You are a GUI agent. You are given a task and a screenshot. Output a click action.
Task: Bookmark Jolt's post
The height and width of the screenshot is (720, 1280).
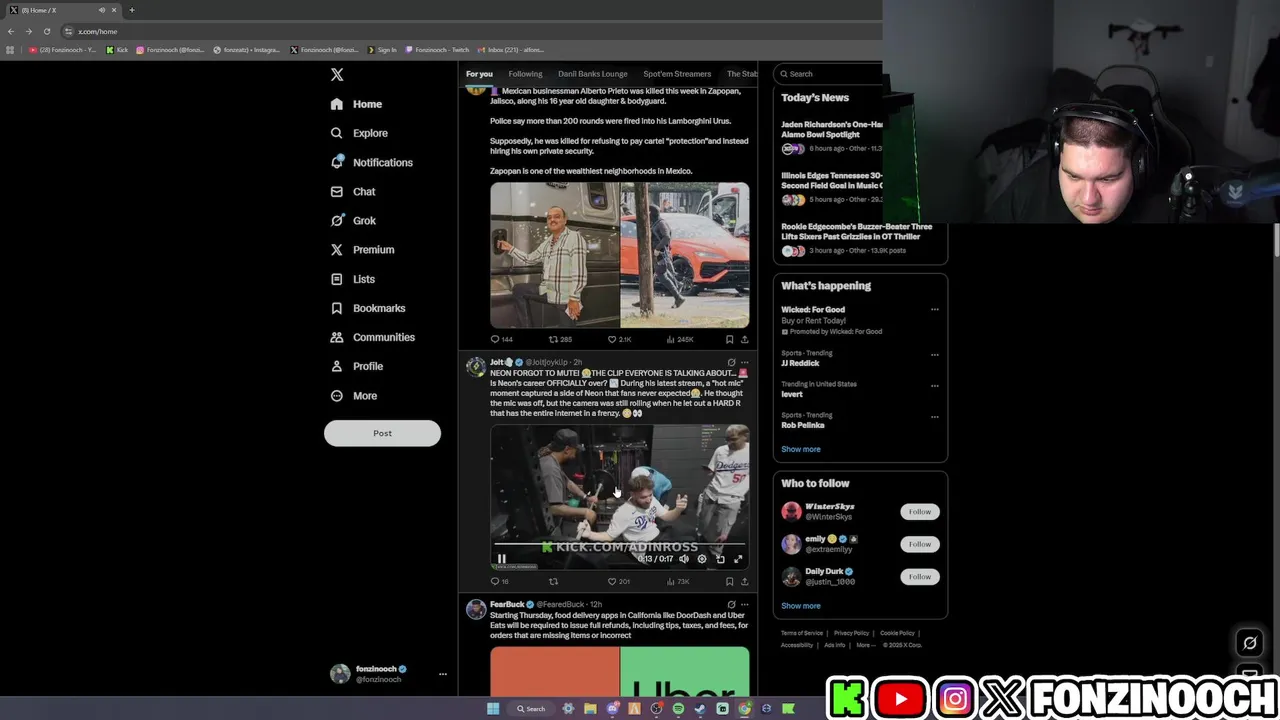click(729, 581)
